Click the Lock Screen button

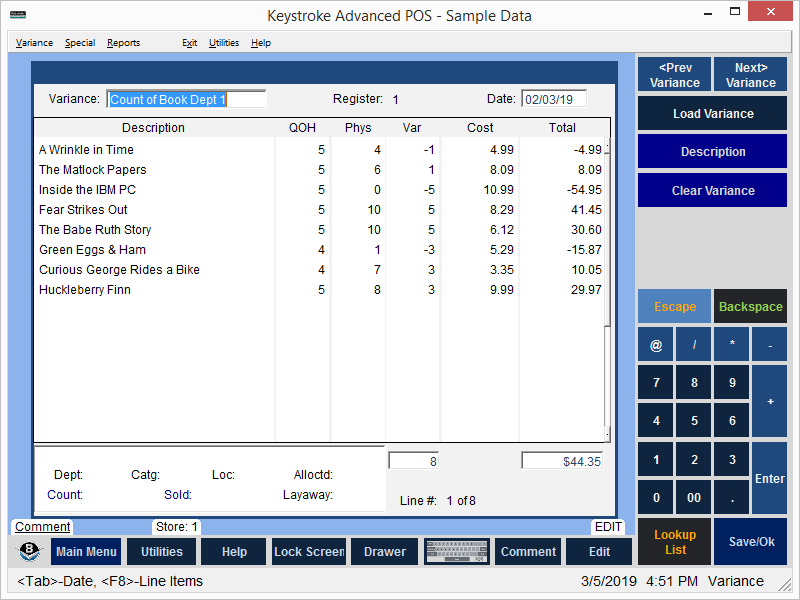309,552
